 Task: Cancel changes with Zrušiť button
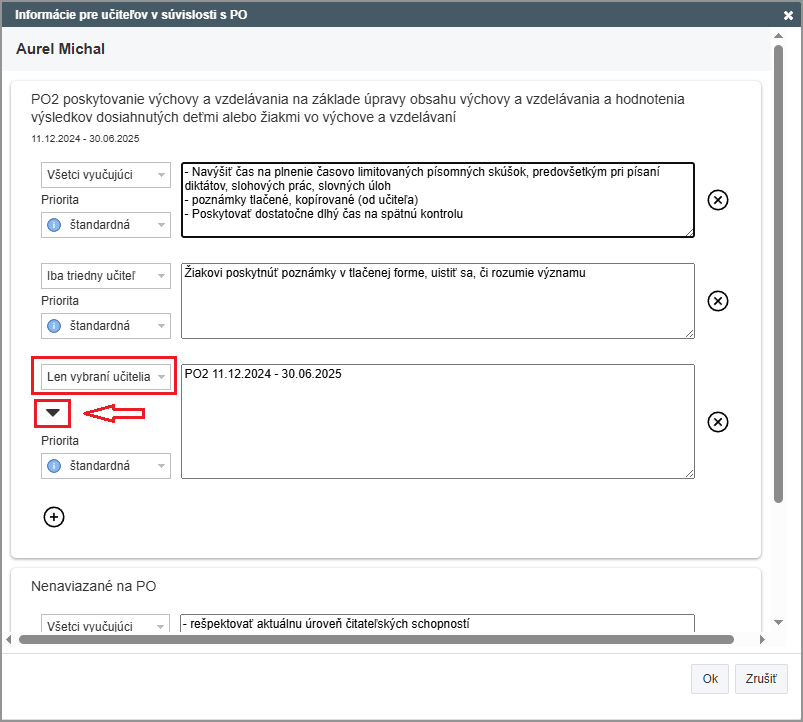point(761,678)
